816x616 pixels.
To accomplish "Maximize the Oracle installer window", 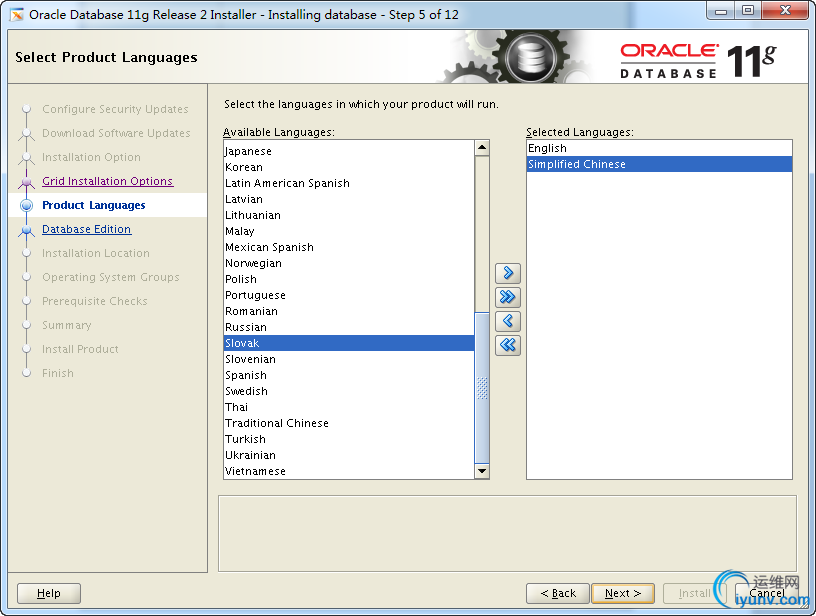I will click(748, 11).
